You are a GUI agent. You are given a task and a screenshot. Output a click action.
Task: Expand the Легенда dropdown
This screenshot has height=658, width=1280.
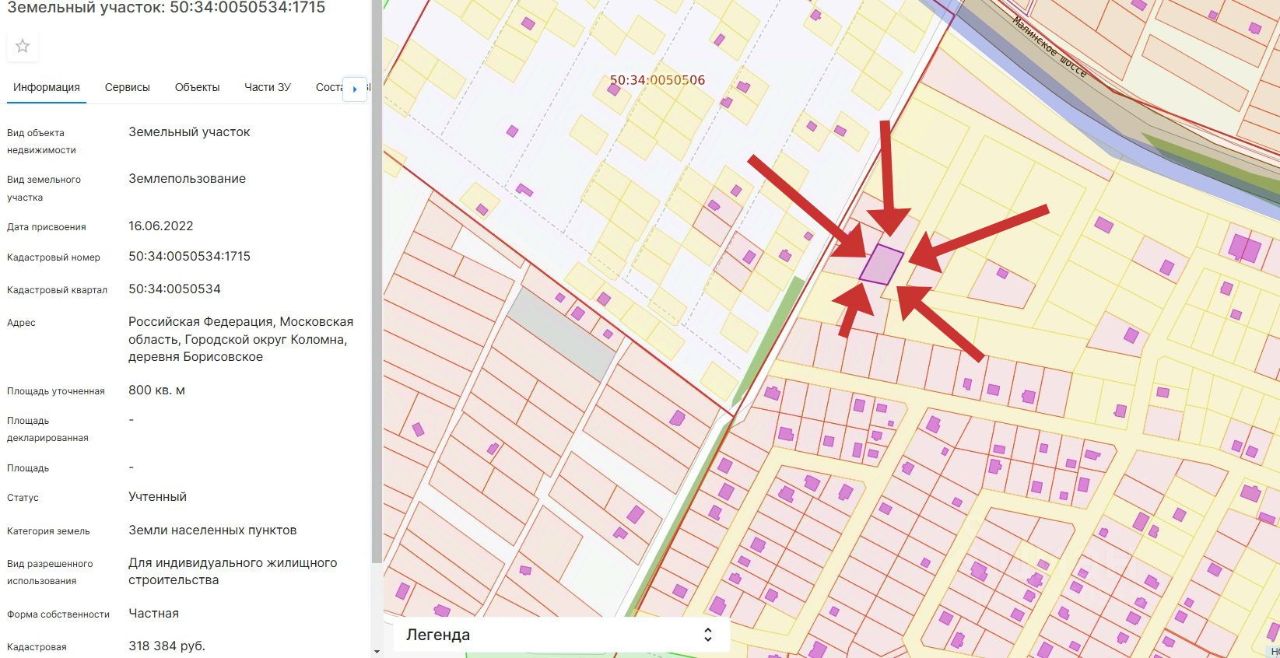[x=561, y=635]
